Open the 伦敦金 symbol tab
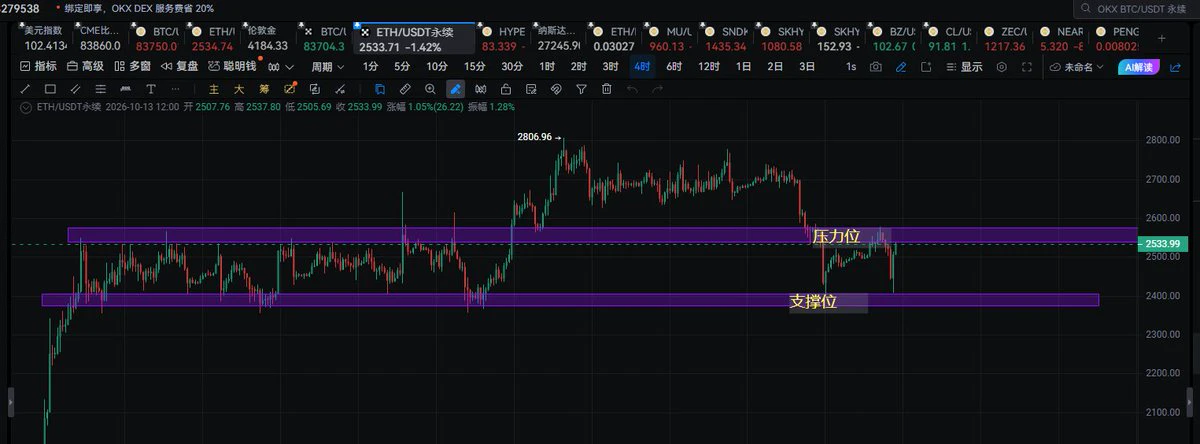The height and width of the screenshot is (444, 1200). pyautogui.click(x=267, y=38)
